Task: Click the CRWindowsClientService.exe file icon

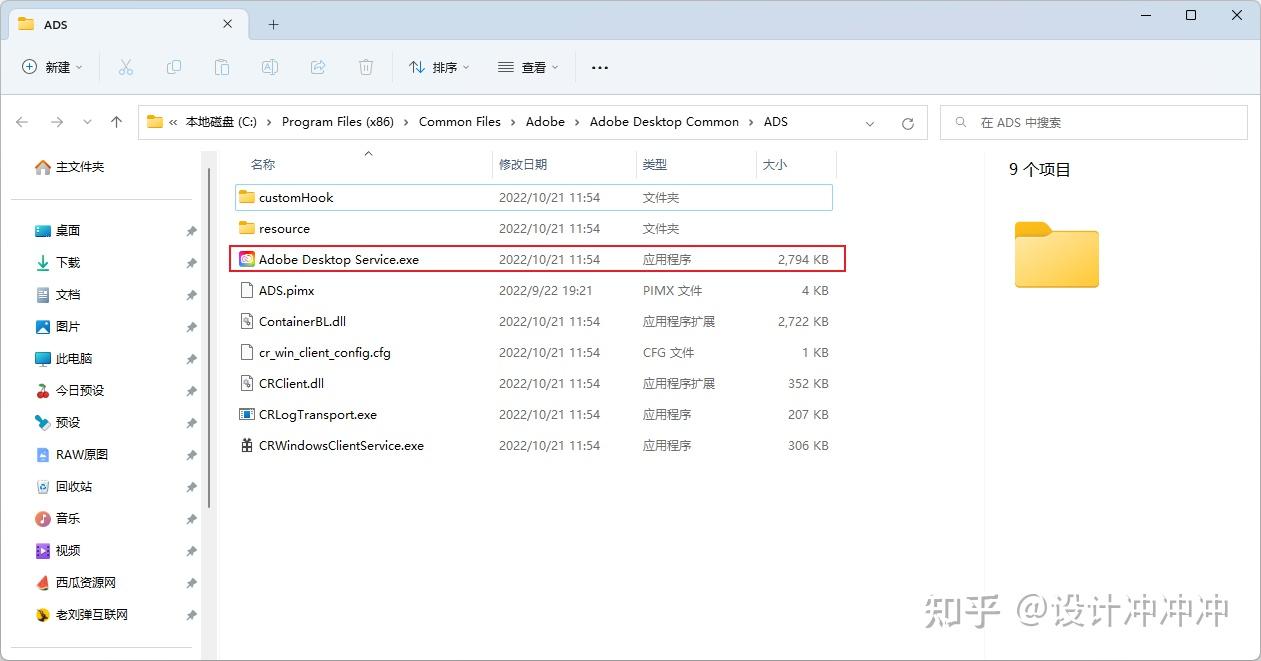Action: point(247,445)
